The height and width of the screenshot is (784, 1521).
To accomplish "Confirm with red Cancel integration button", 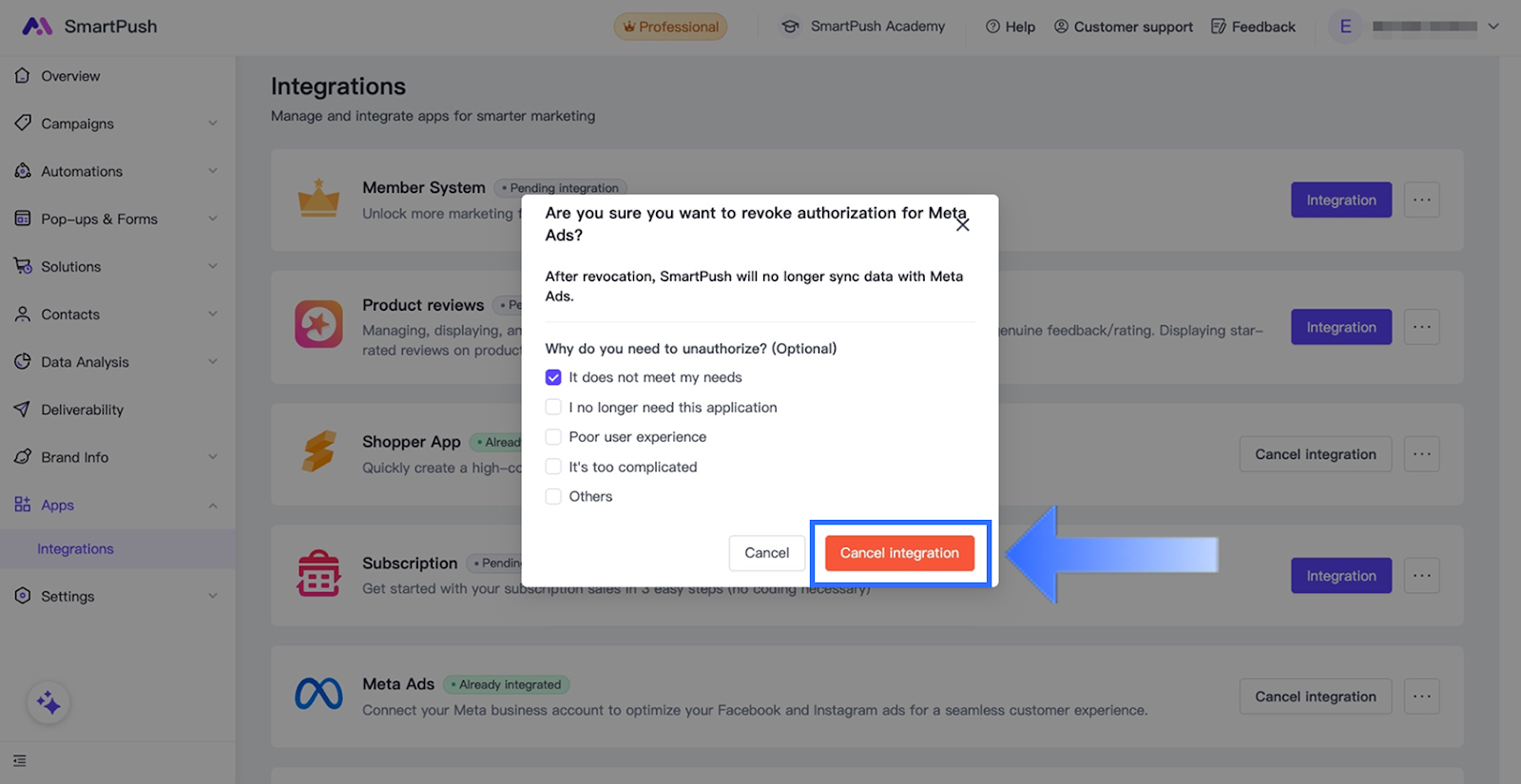I will click(x=899, y=553).
